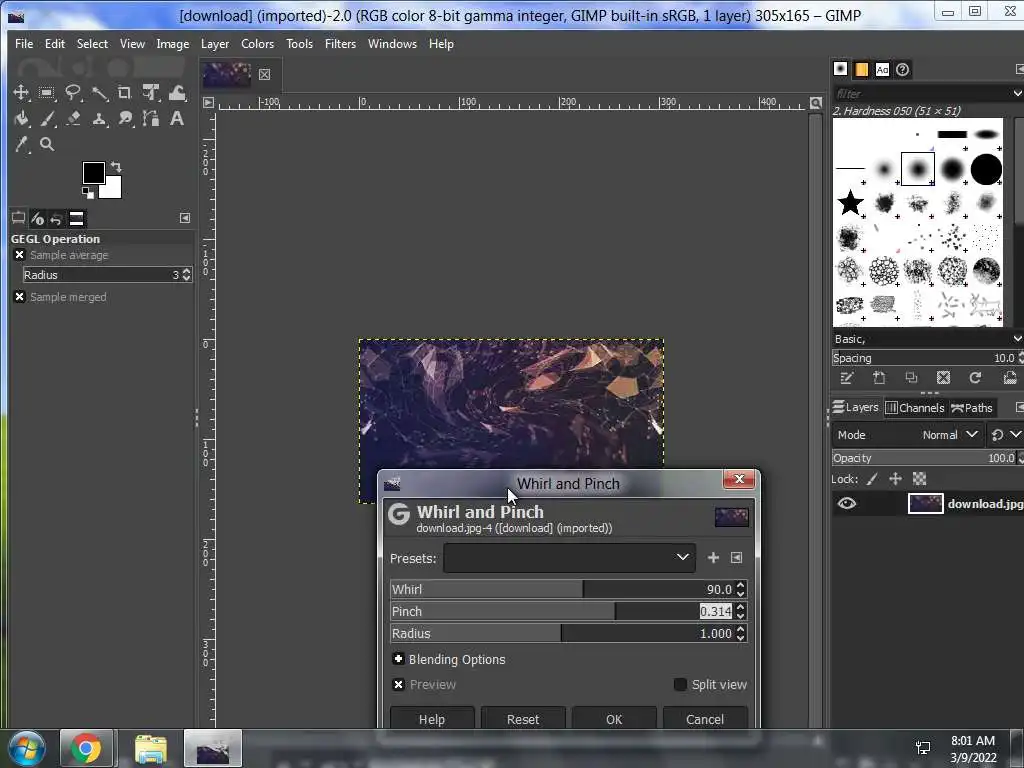Select the Smudge tool
1024x768 pixels.
coord(125,119)
